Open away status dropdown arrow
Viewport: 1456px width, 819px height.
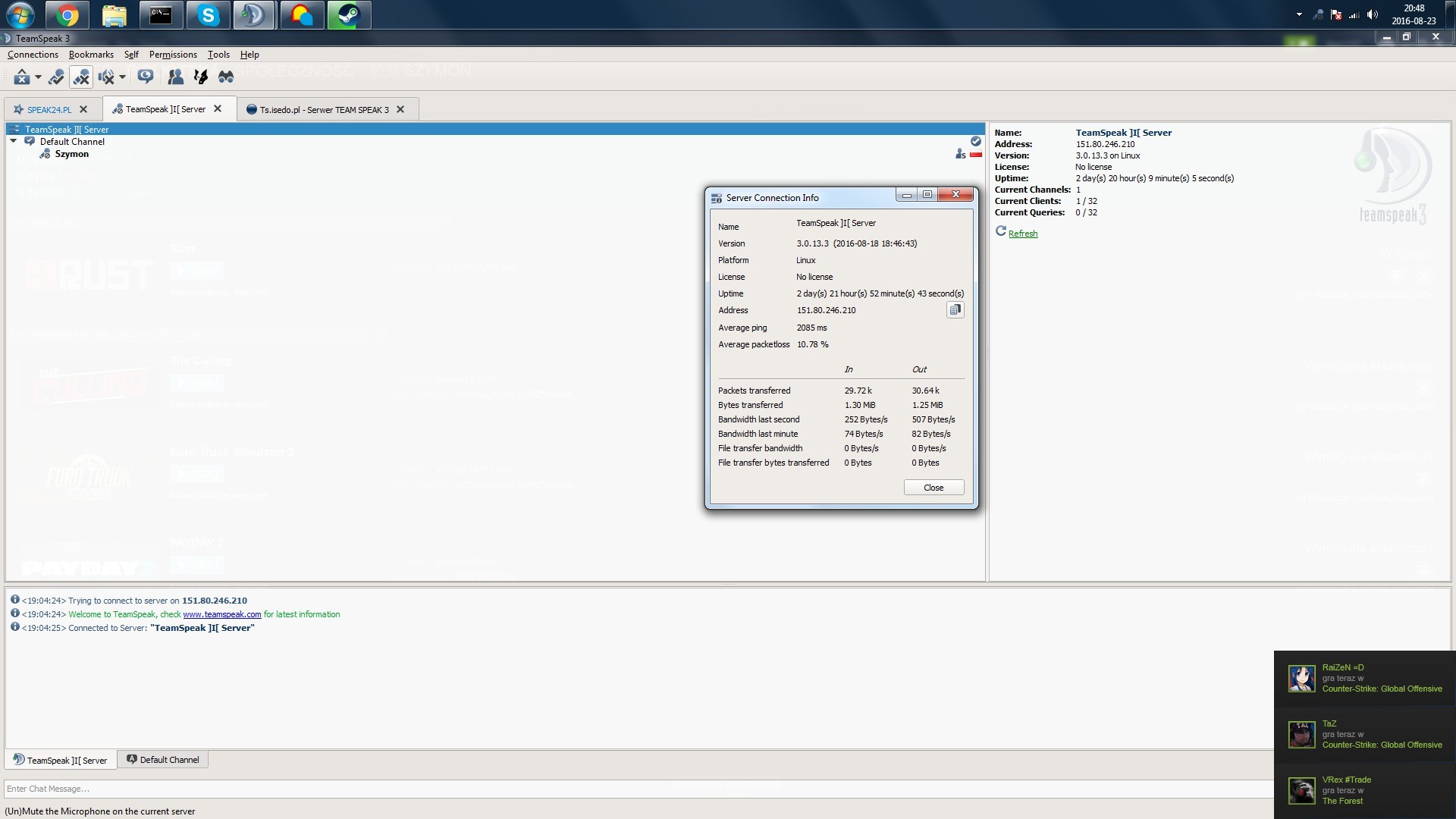38,77
